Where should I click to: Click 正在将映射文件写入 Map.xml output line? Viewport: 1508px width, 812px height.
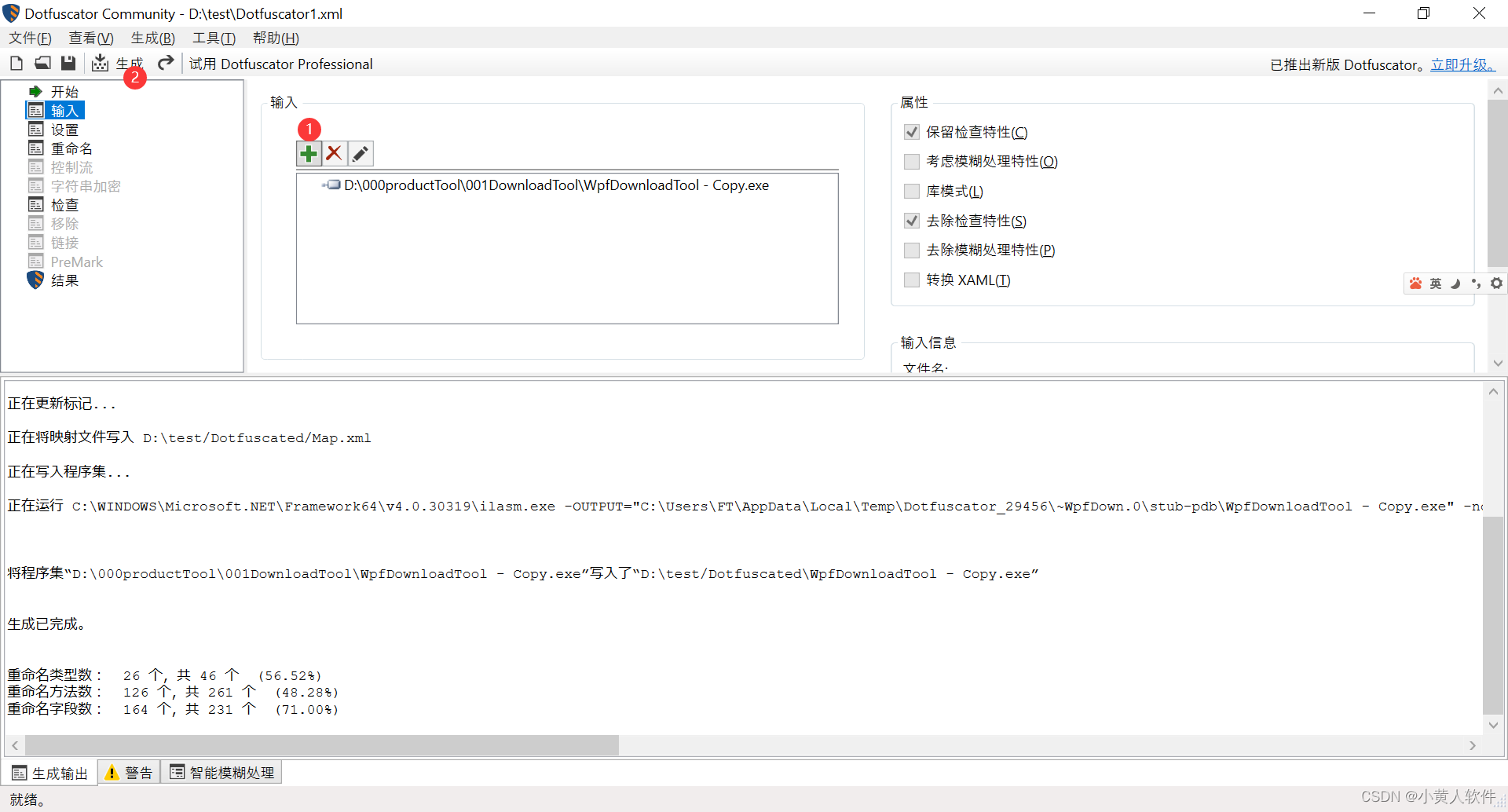(189, 437)
